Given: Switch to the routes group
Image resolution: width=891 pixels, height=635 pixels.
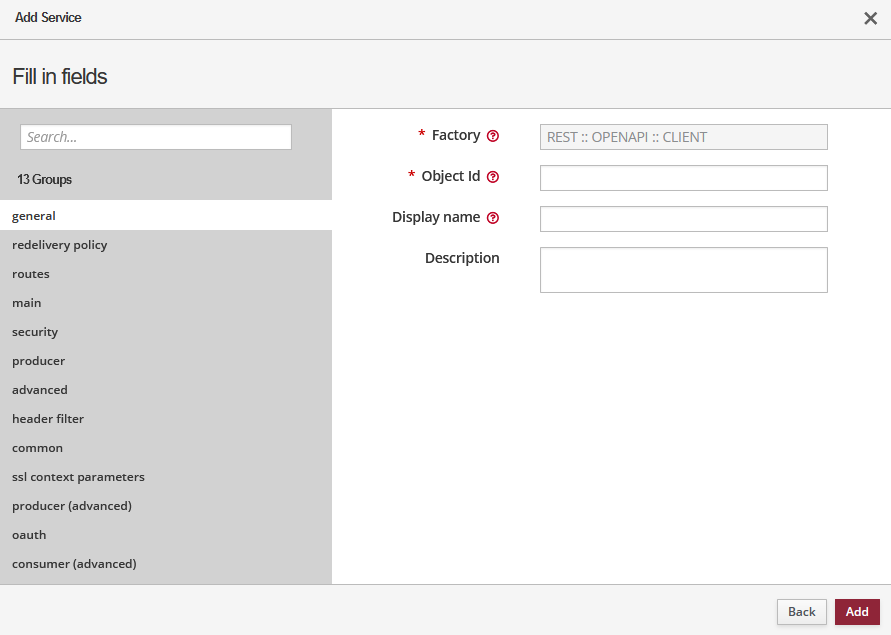Looking at the screenshot, I should pyautogui.click(x=31, y=274).
